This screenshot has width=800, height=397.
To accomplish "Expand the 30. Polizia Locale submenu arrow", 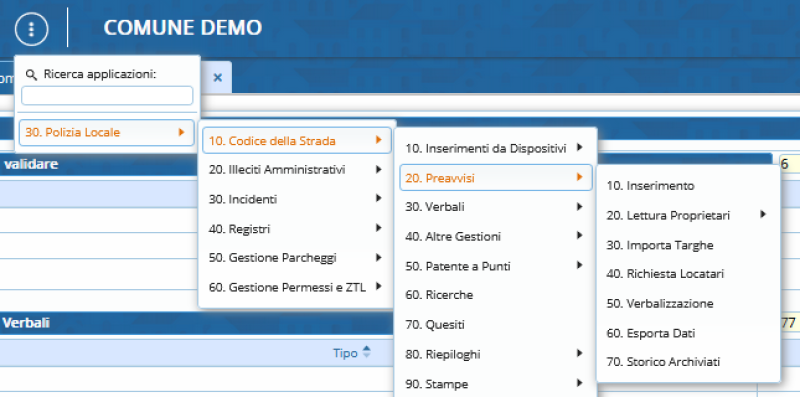I will [x=181, y=132].
